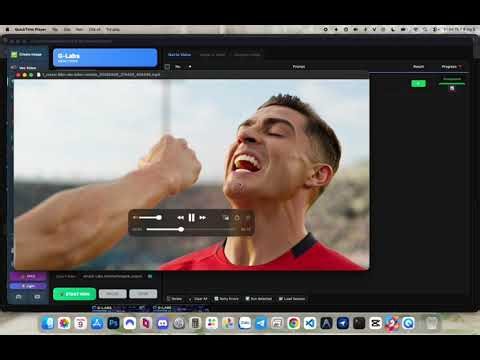This screenshot has width=480, height=360.
Task: Open the Tệp (File) menu
Action: (55, 29)
